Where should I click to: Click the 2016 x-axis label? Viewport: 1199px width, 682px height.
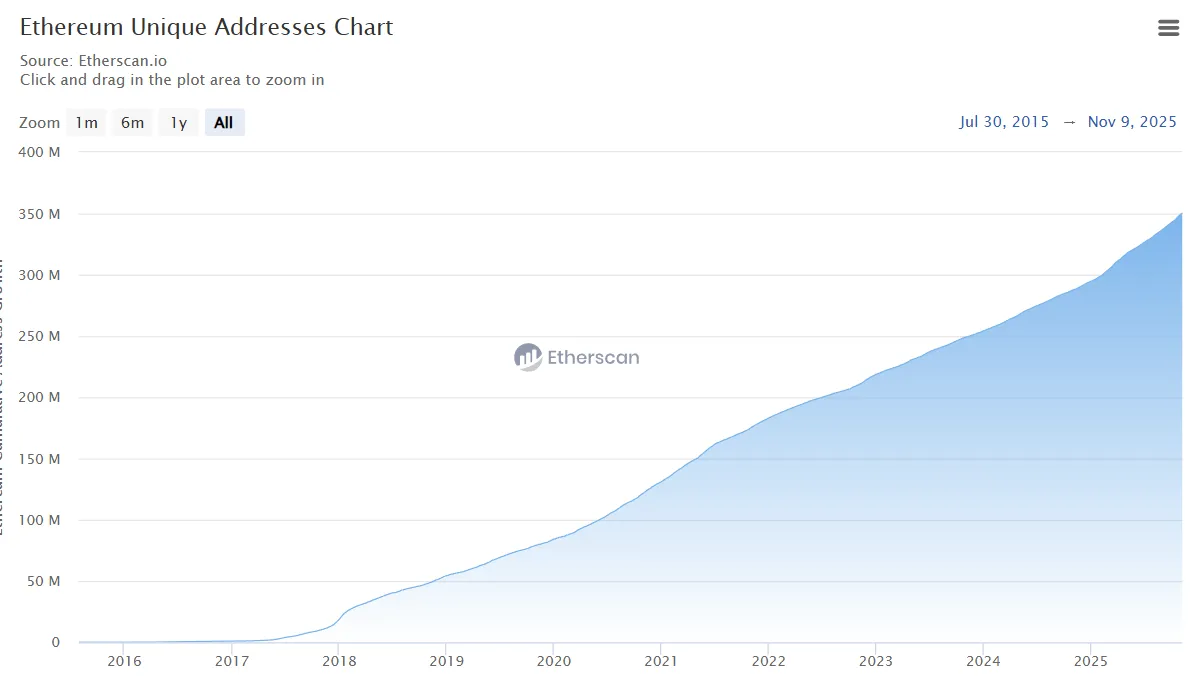[124, 661]
